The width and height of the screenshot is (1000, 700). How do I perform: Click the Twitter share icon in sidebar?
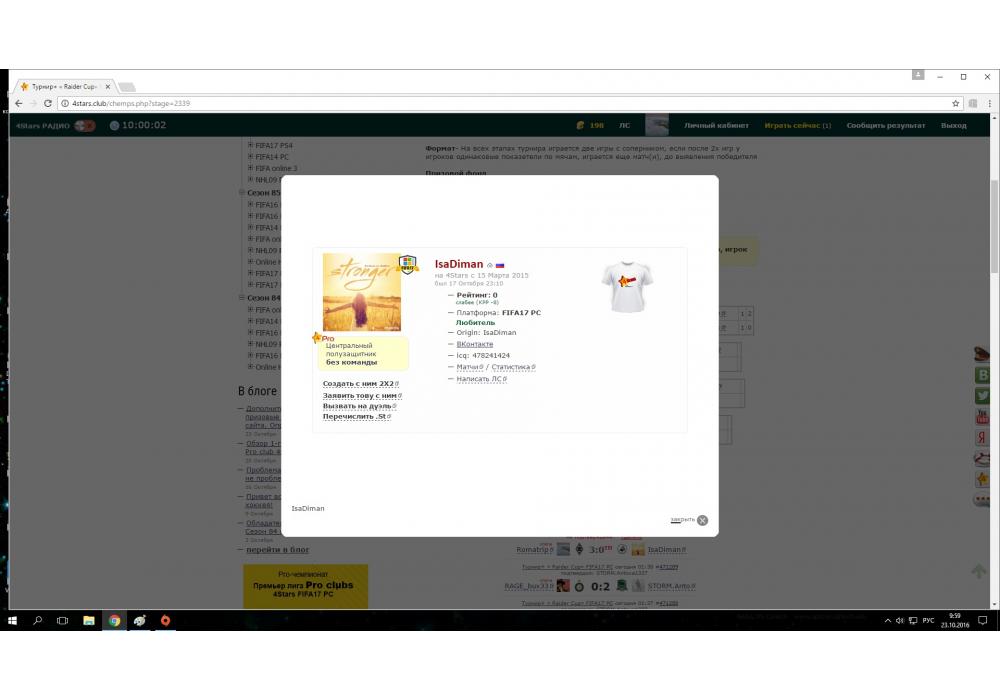tap(983, 396)
